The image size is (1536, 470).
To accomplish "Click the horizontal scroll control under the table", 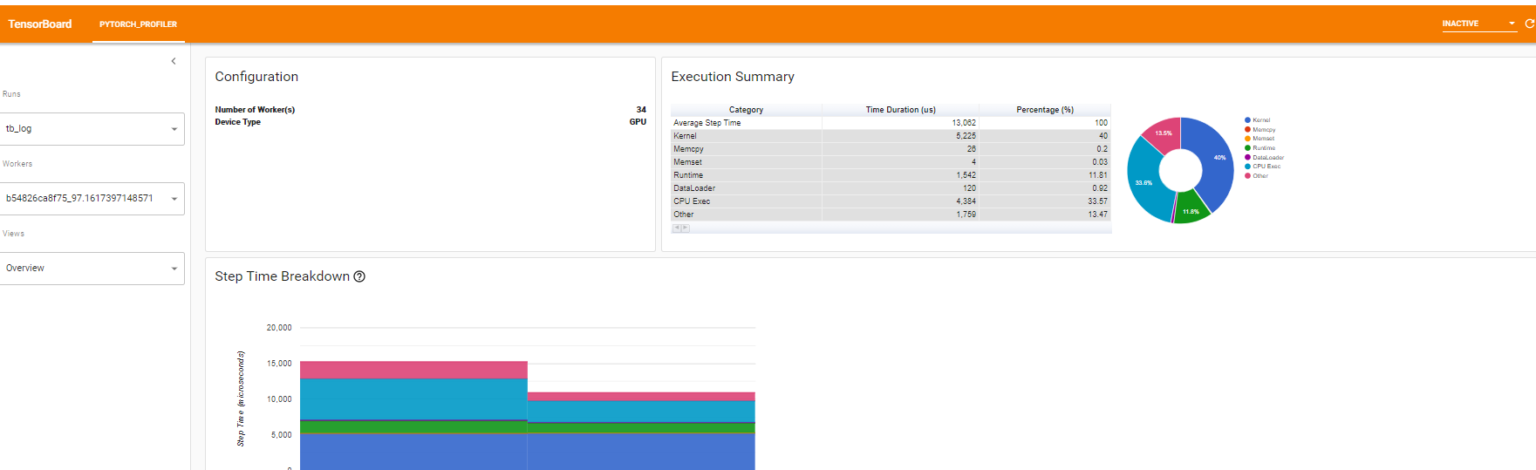I will 680,228.
